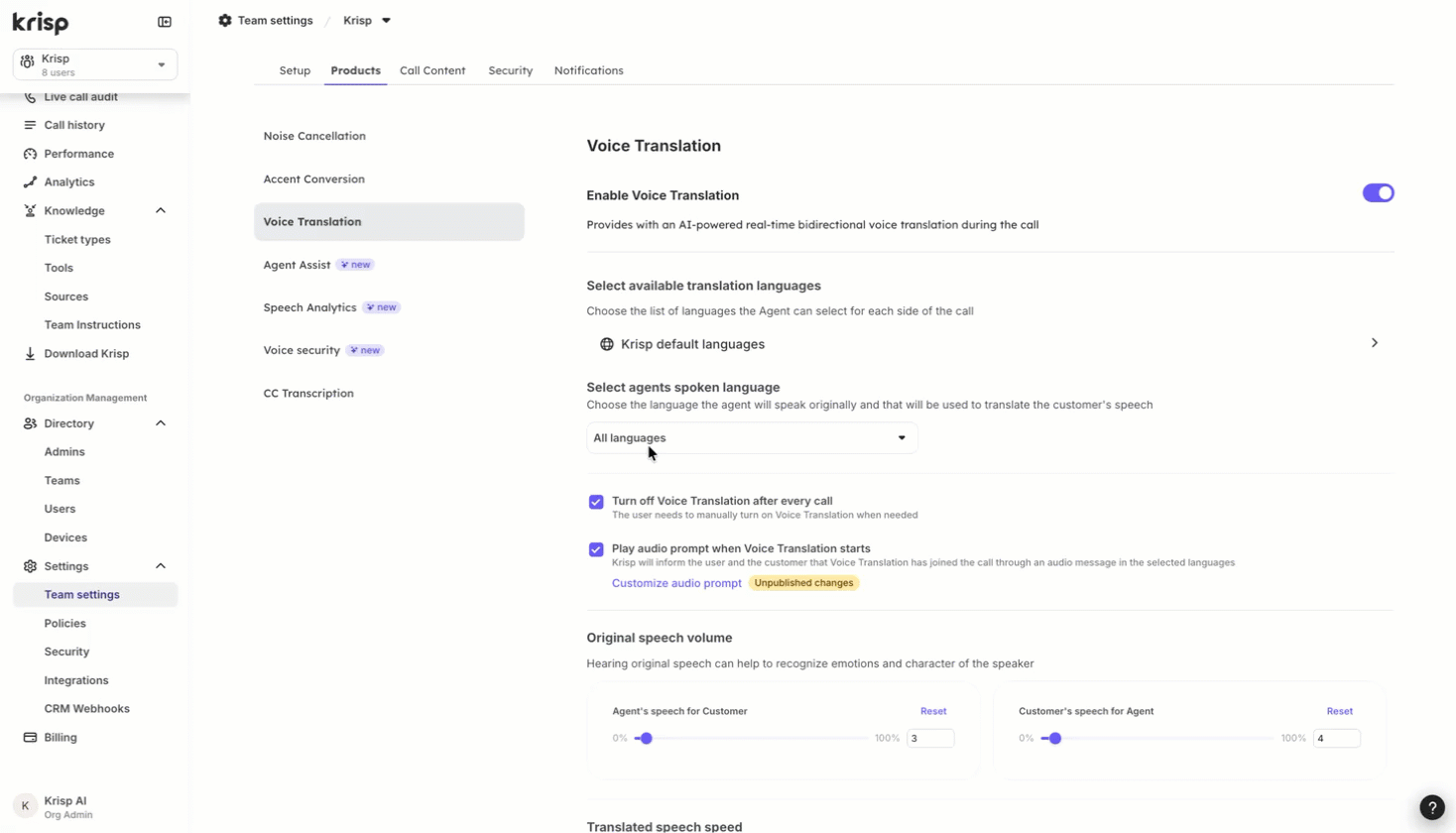Select Accent Conversion product

pyautogui.click(x=389, y=179)
